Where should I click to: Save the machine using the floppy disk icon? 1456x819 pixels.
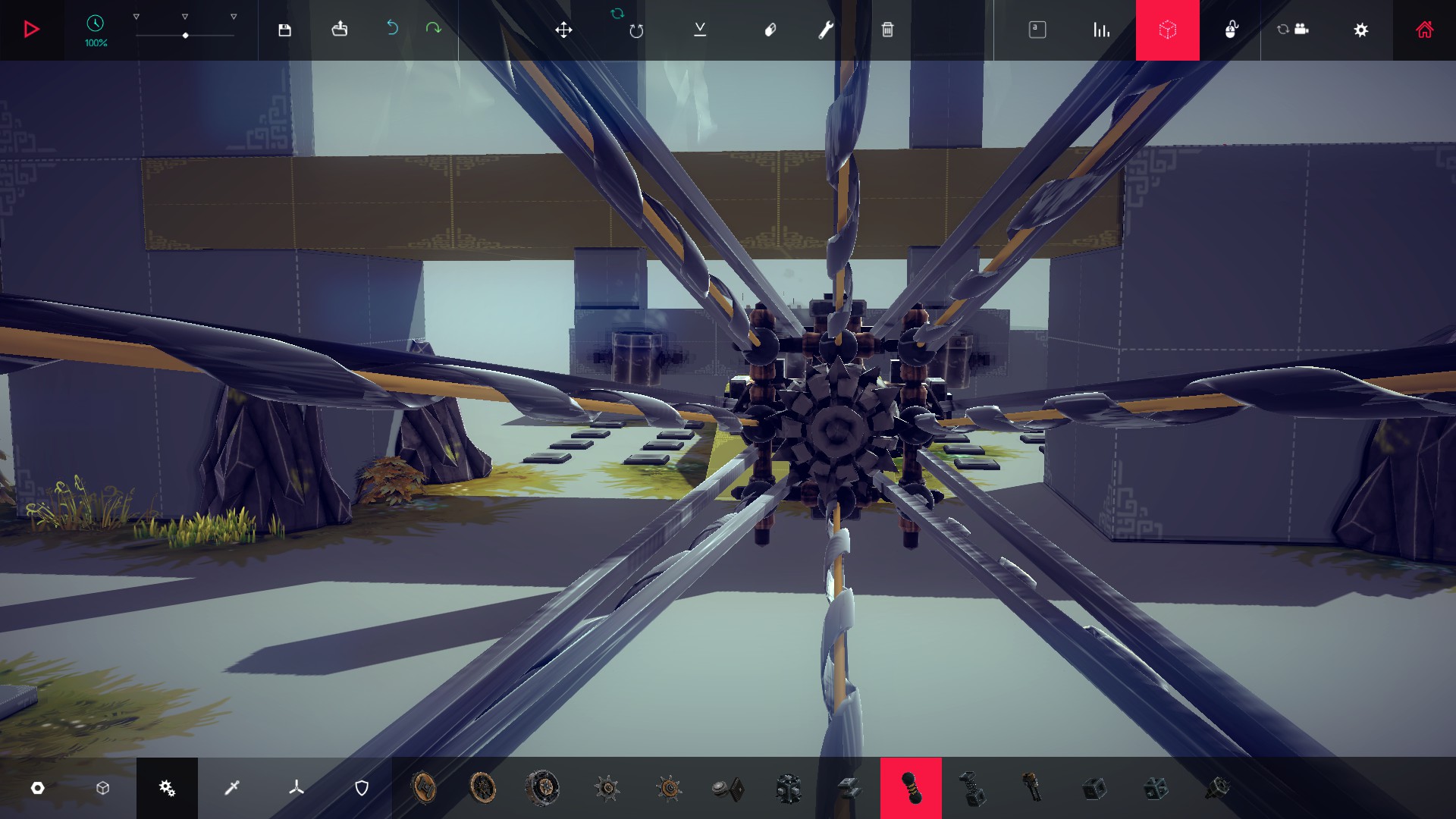[x=284, y=30]
